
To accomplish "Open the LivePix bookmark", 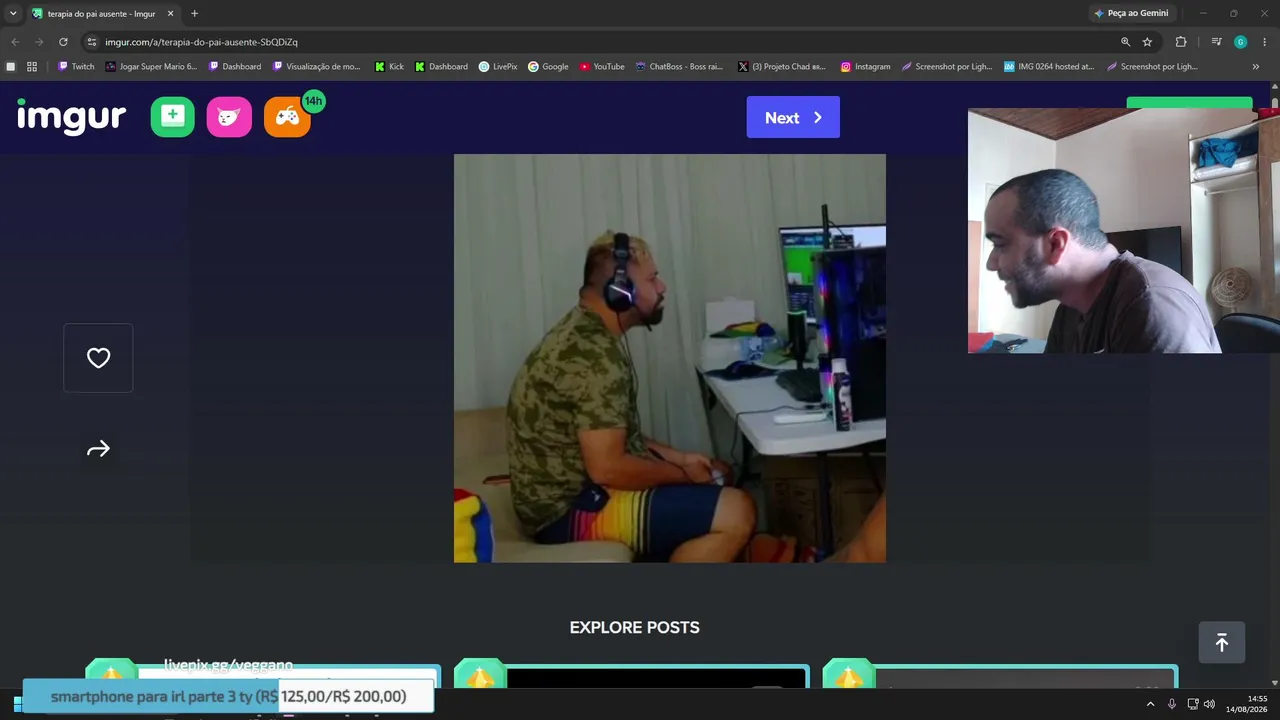I will 498,67.
